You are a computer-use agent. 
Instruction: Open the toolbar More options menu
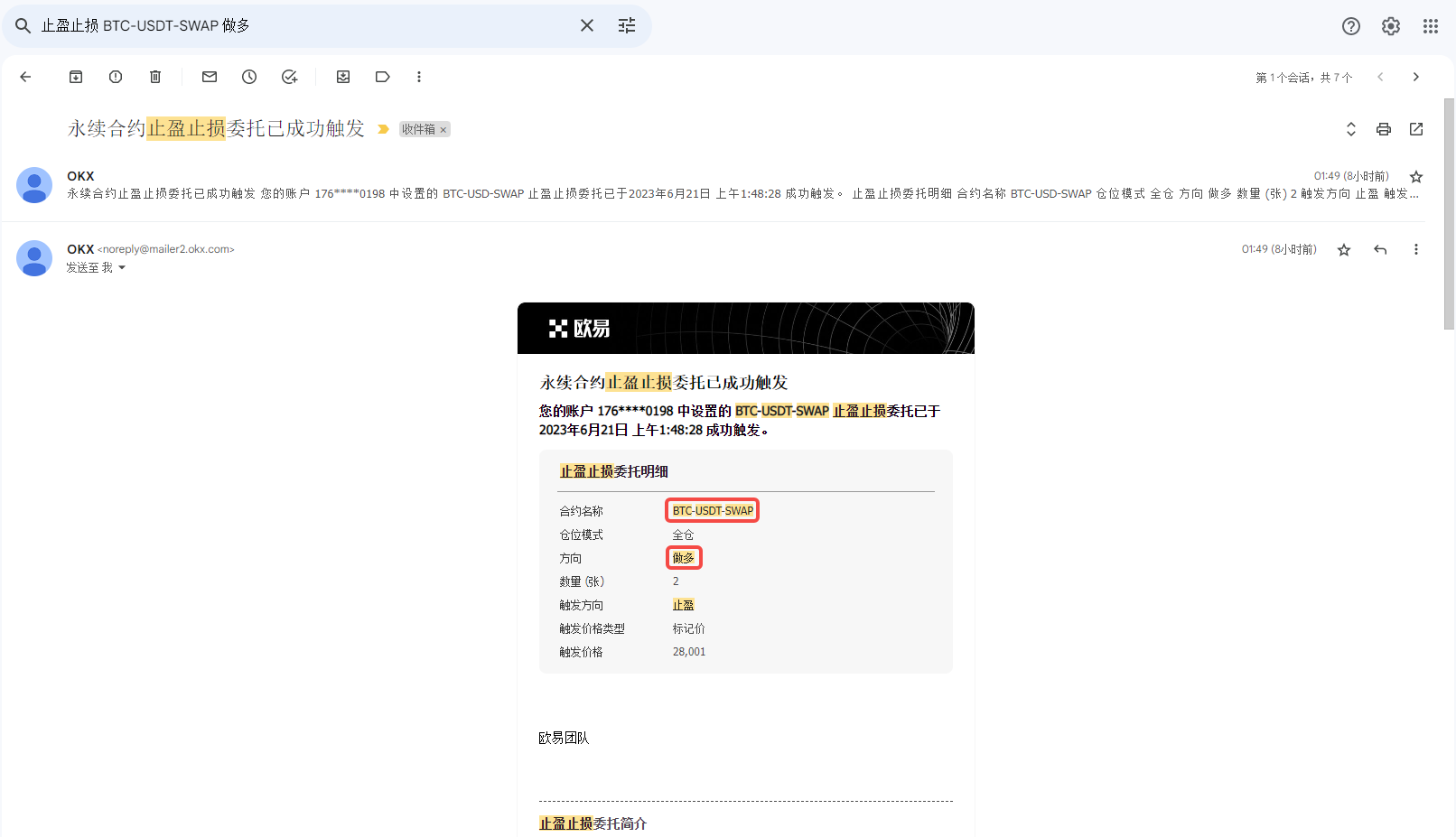[x=419, y=77]
